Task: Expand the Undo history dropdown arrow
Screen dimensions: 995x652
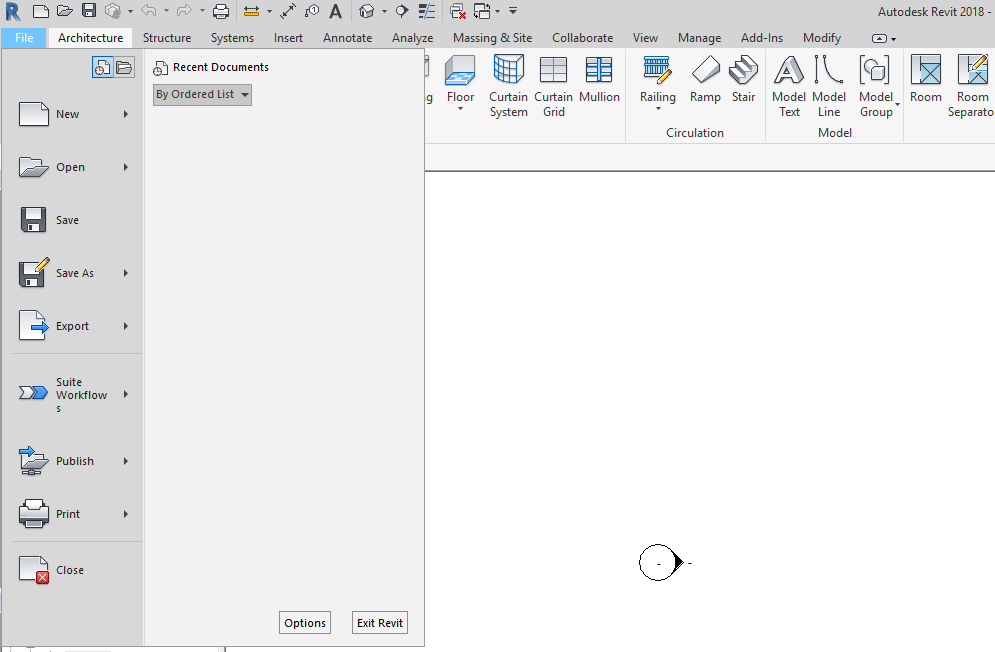Action: [166, 11]
